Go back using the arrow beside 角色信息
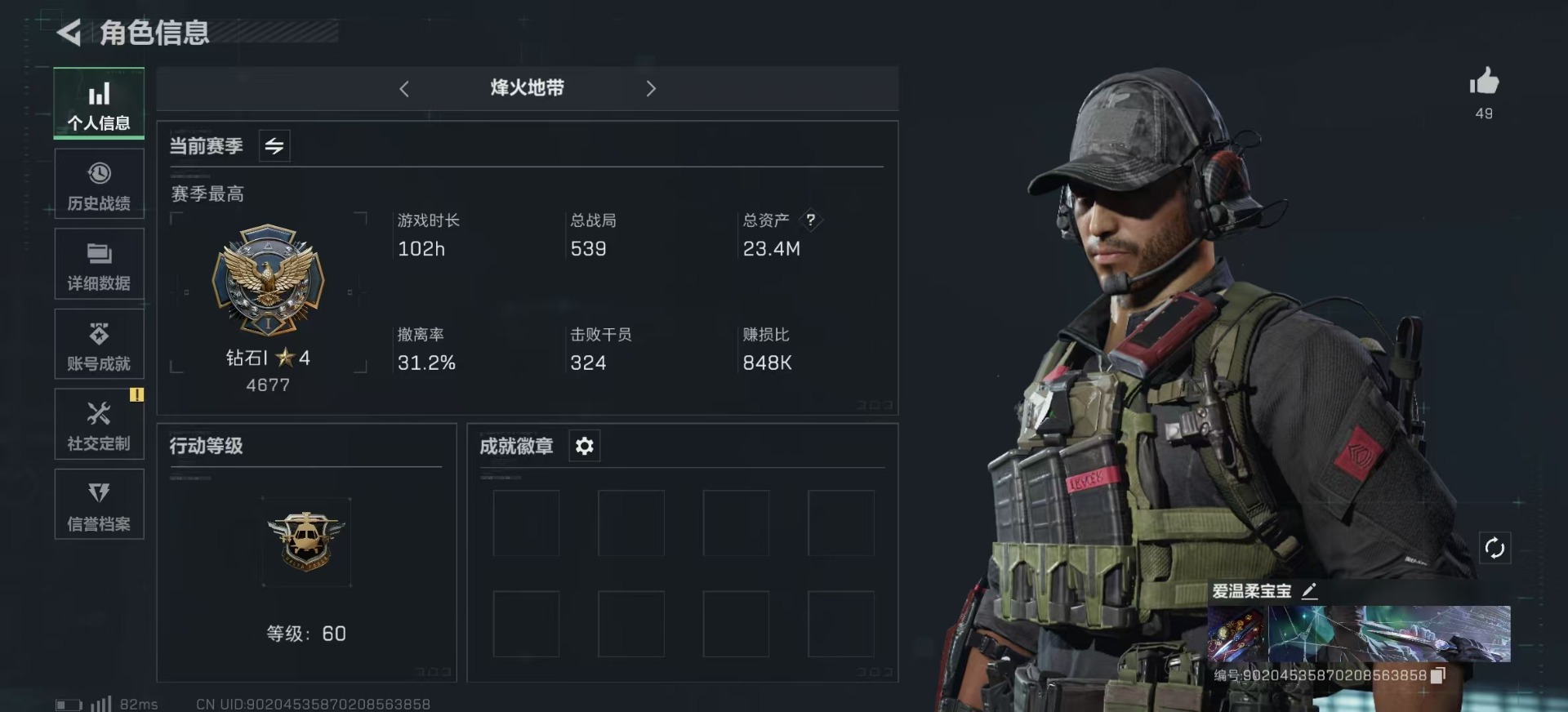Image resolution: width=1568 pixels, height=712 pixels. point(69,33)
